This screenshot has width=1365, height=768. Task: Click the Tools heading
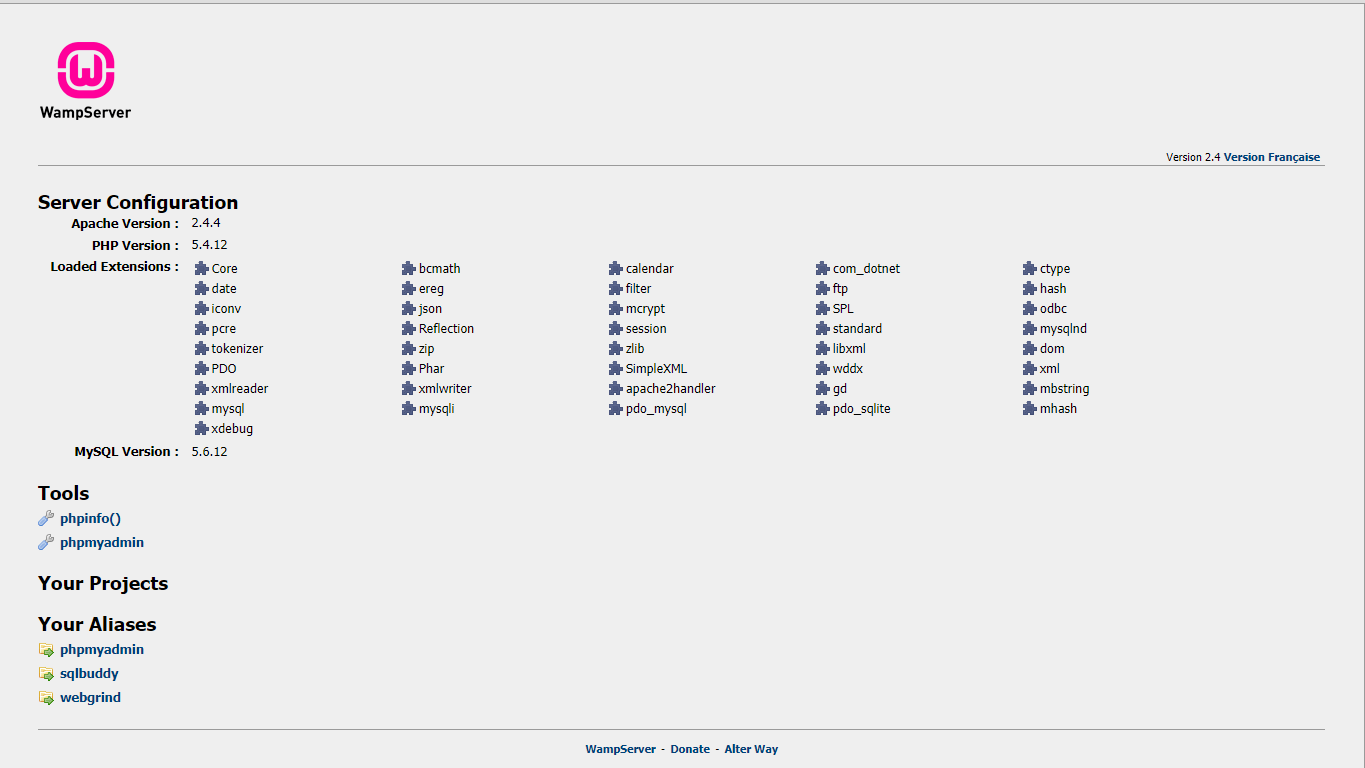pyautogui.click(x=64, y=493)
